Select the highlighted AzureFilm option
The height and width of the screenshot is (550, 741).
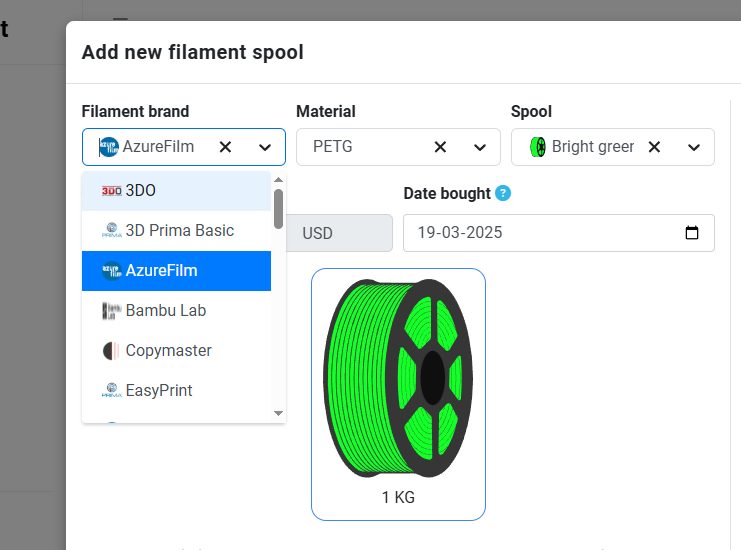176,271
